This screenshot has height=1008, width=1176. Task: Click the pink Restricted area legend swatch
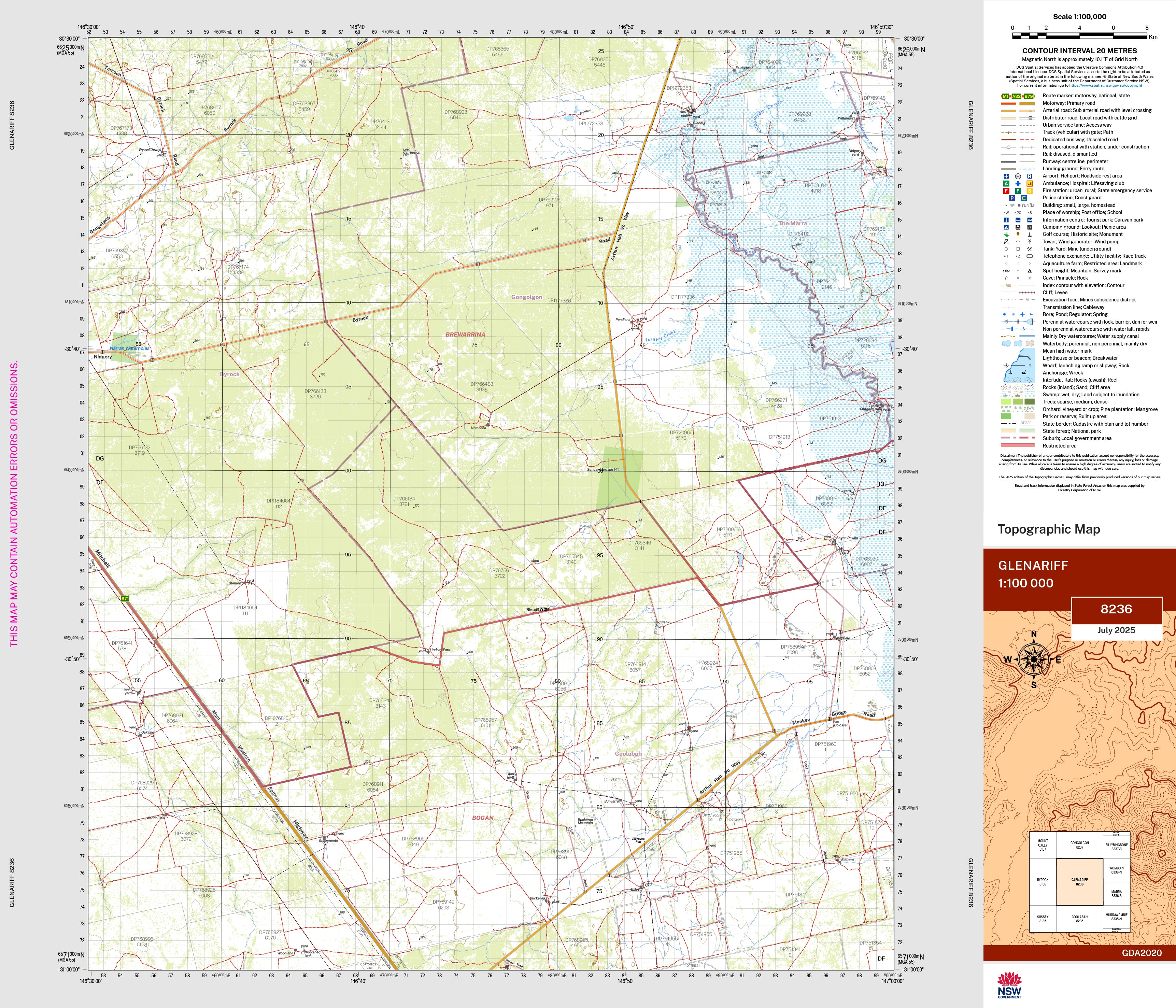[1018, 445]
